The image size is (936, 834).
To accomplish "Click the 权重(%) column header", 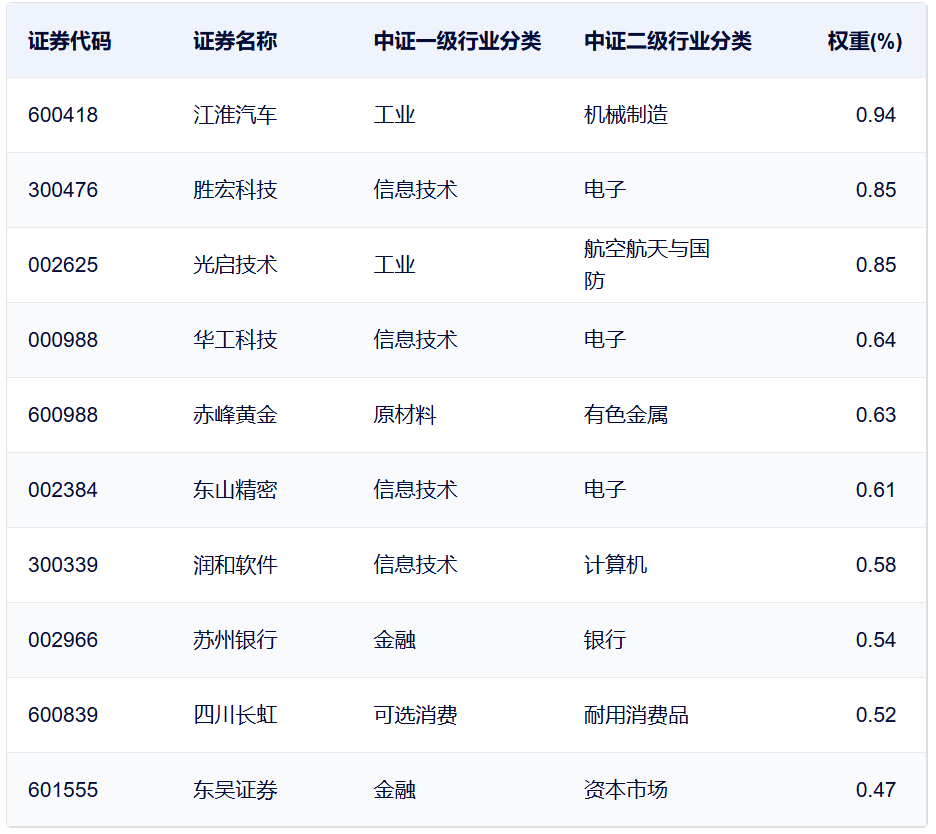I will [864, 41].
